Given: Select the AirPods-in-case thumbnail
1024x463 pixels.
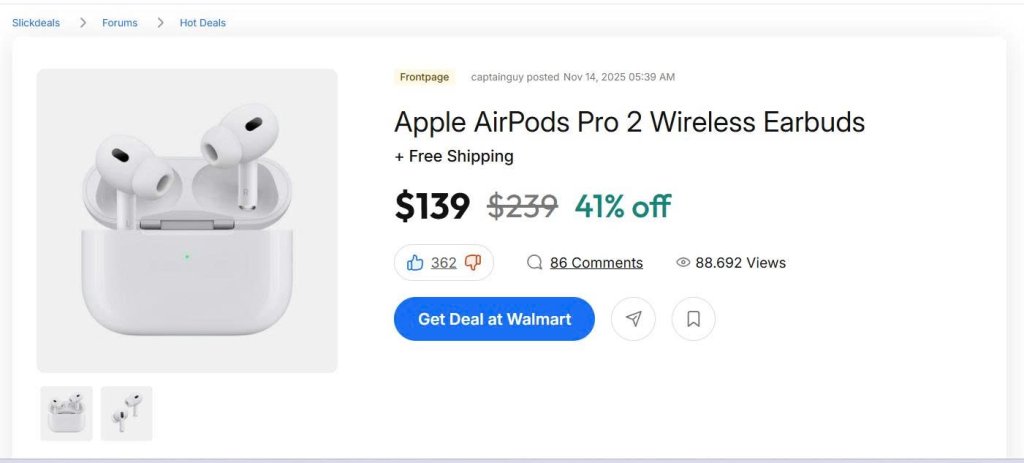Looking at the screenshot, I should coord(67,413).
